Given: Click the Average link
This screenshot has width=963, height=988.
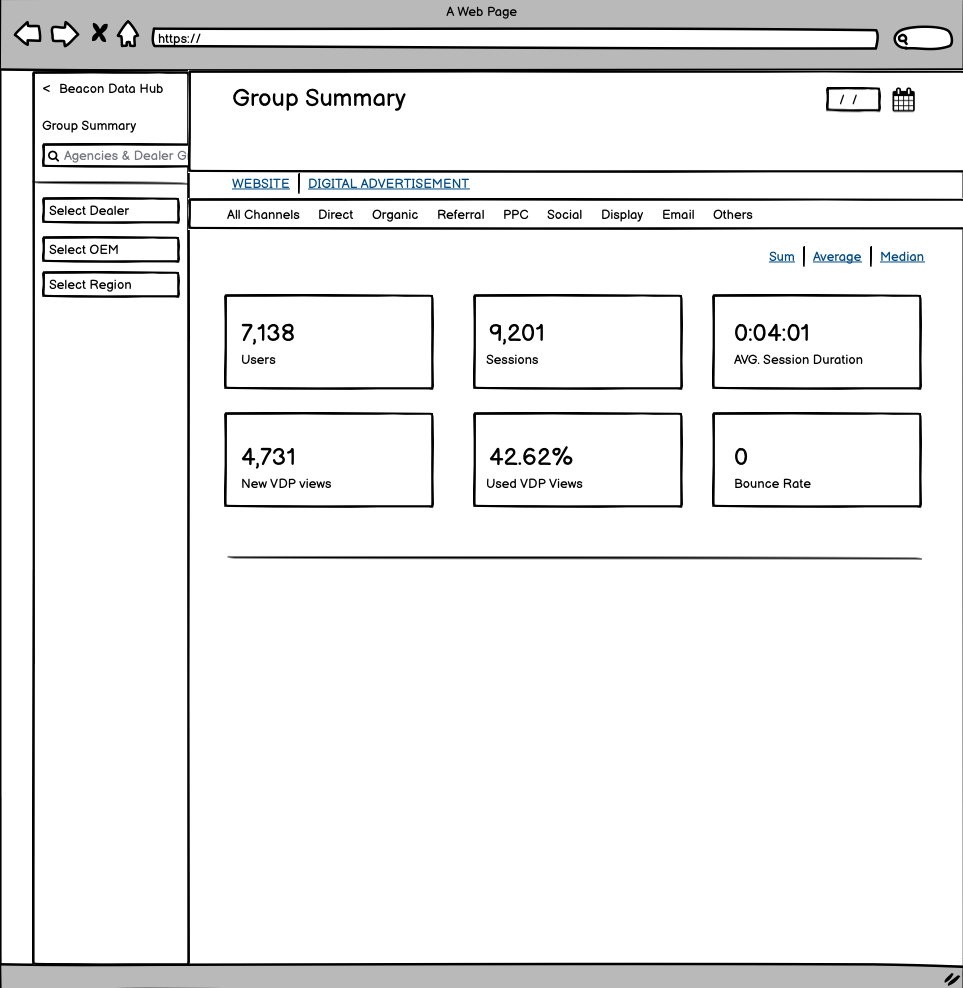Looking at the screenshot, I should tap(837, 256).
